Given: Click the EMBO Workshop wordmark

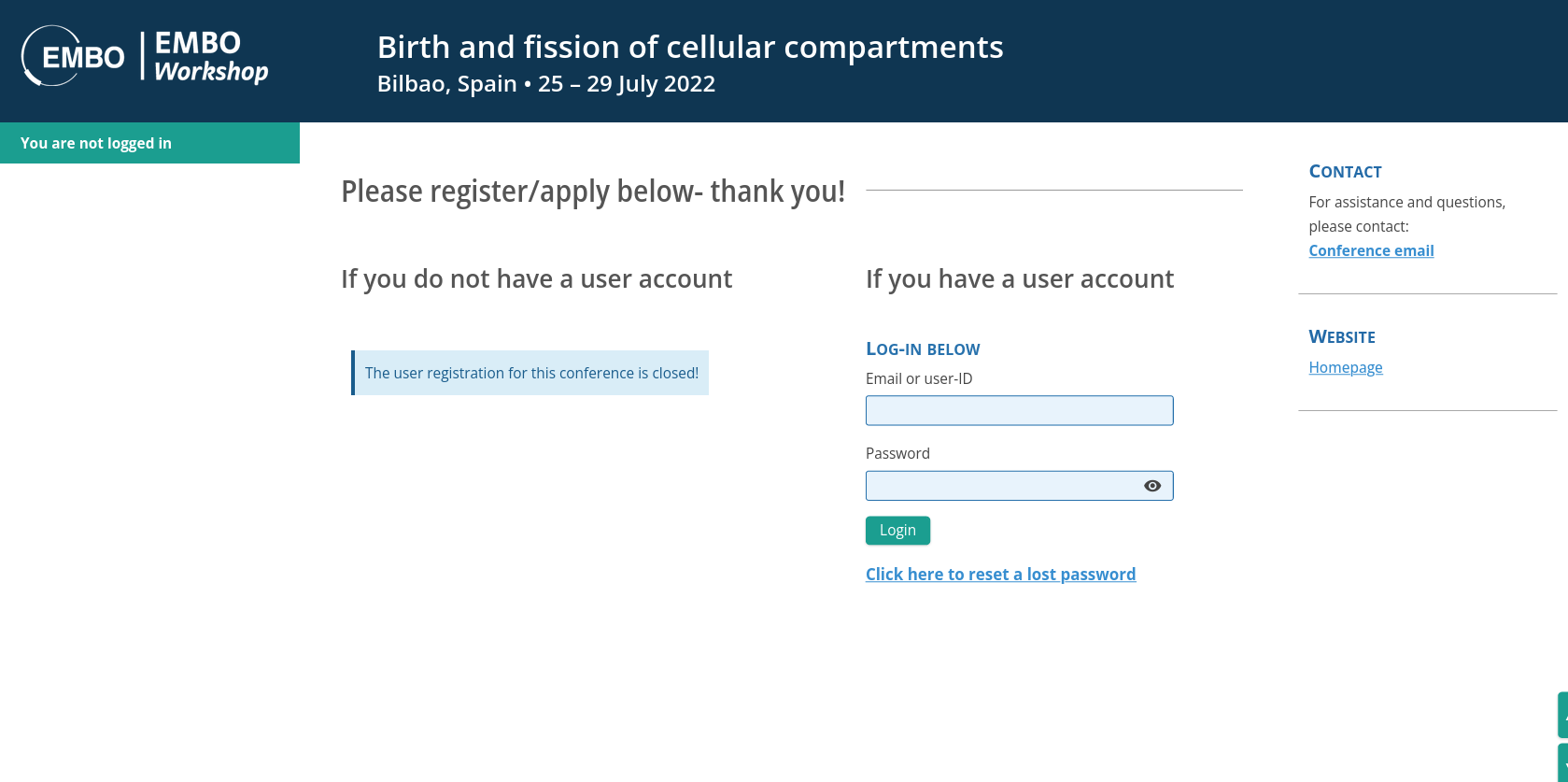Looking at the screenshot, I should (x=210, y=57).
